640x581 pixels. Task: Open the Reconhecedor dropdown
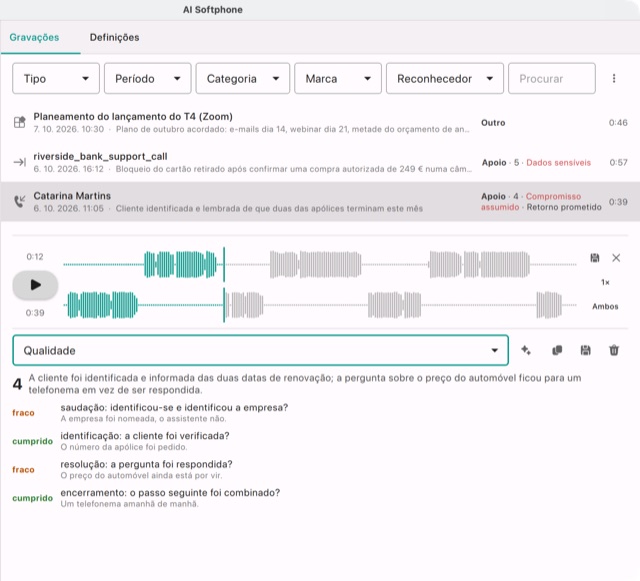point(444,78)
